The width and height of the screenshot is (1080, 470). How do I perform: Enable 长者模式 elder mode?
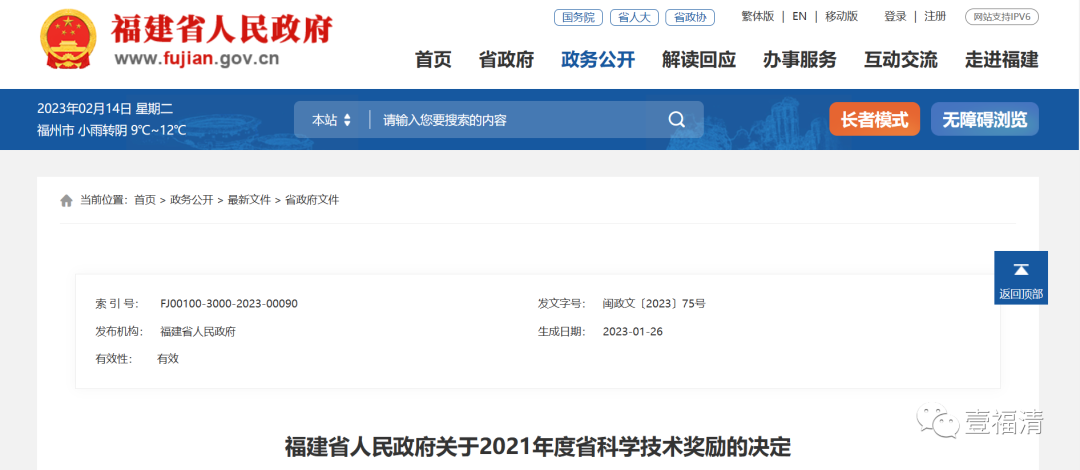tap(874, 120)
